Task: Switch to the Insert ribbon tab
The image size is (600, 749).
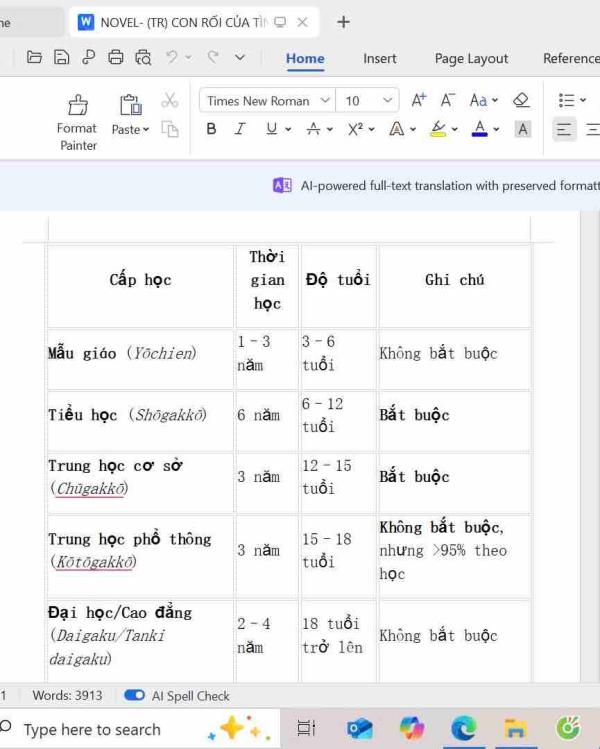Action: 379,58
